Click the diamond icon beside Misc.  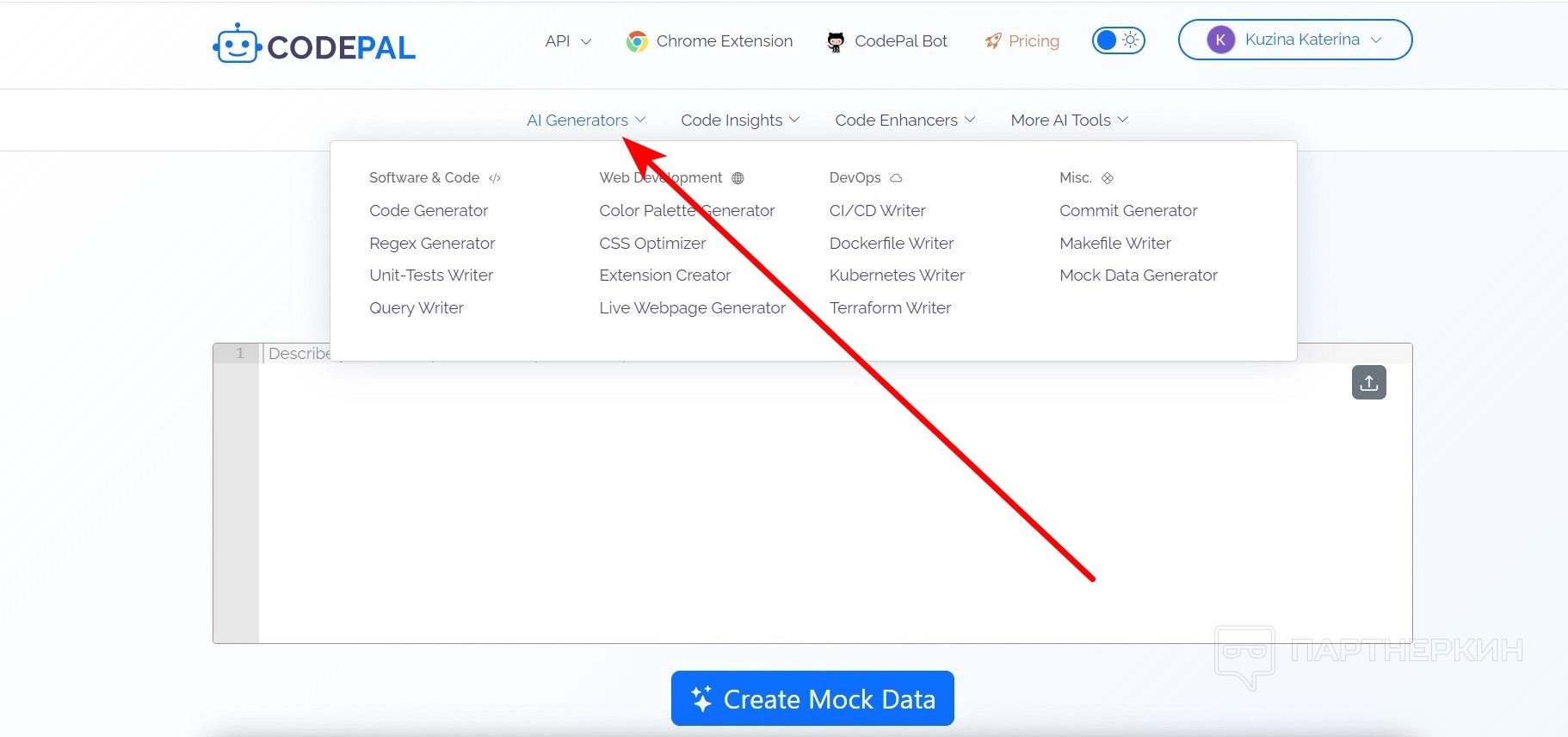(1108, 178)
